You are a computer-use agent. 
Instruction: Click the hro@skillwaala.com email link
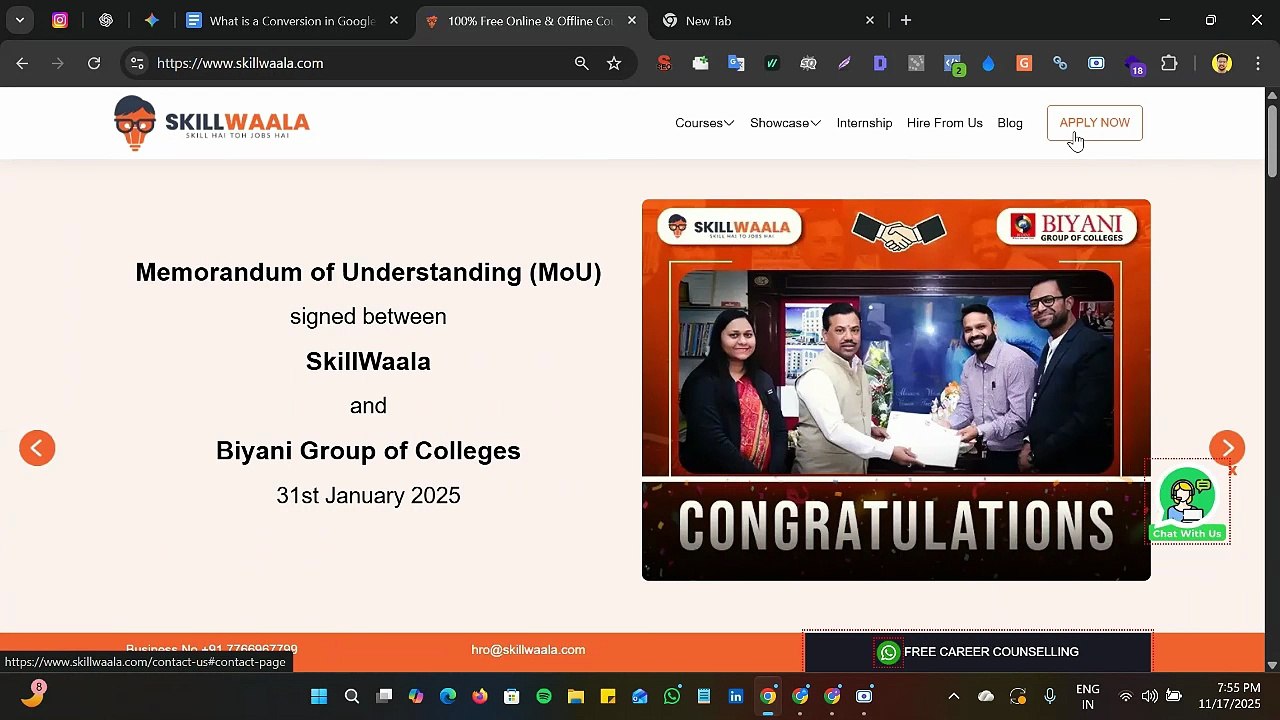point(528,650)
